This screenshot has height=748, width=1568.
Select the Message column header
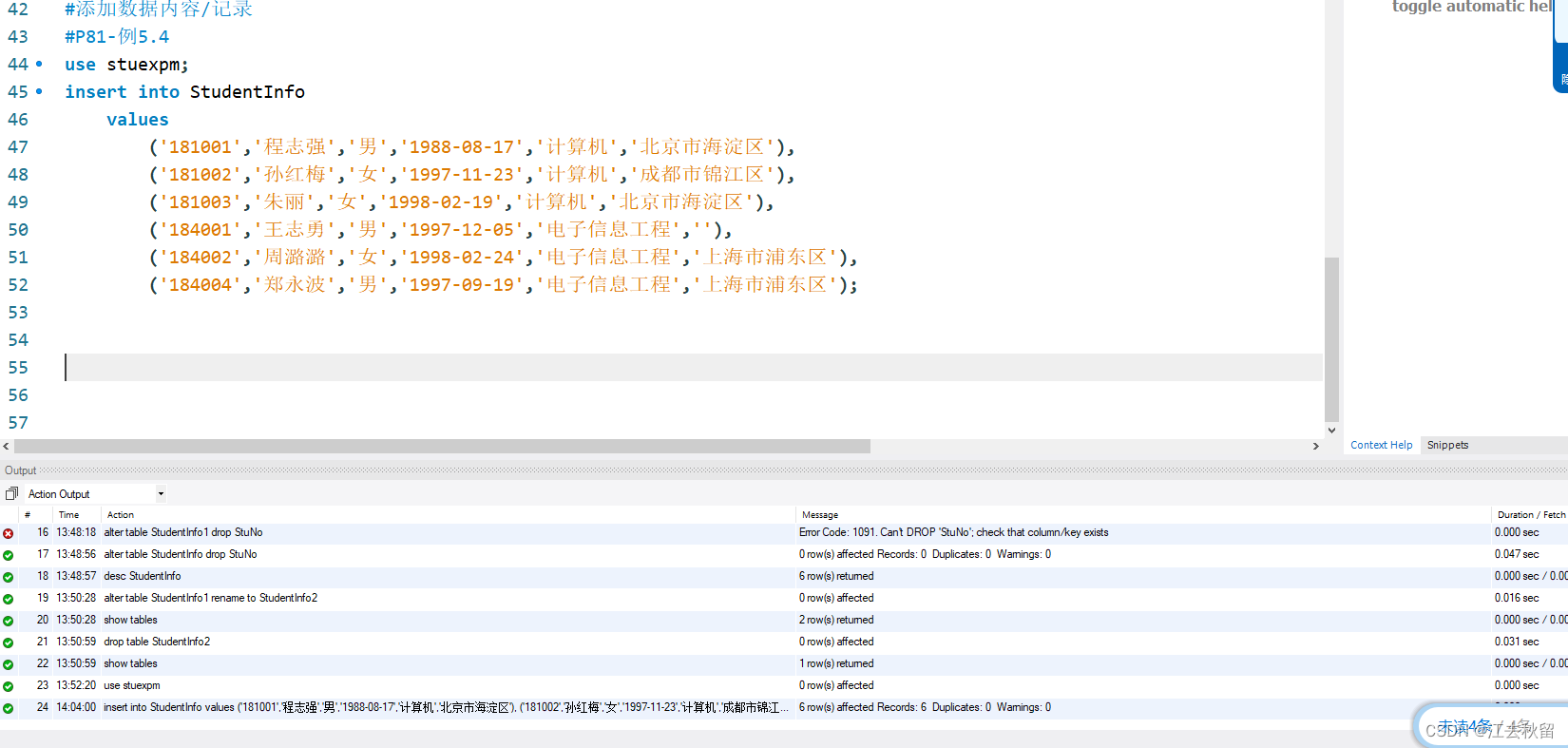[820, 515]
